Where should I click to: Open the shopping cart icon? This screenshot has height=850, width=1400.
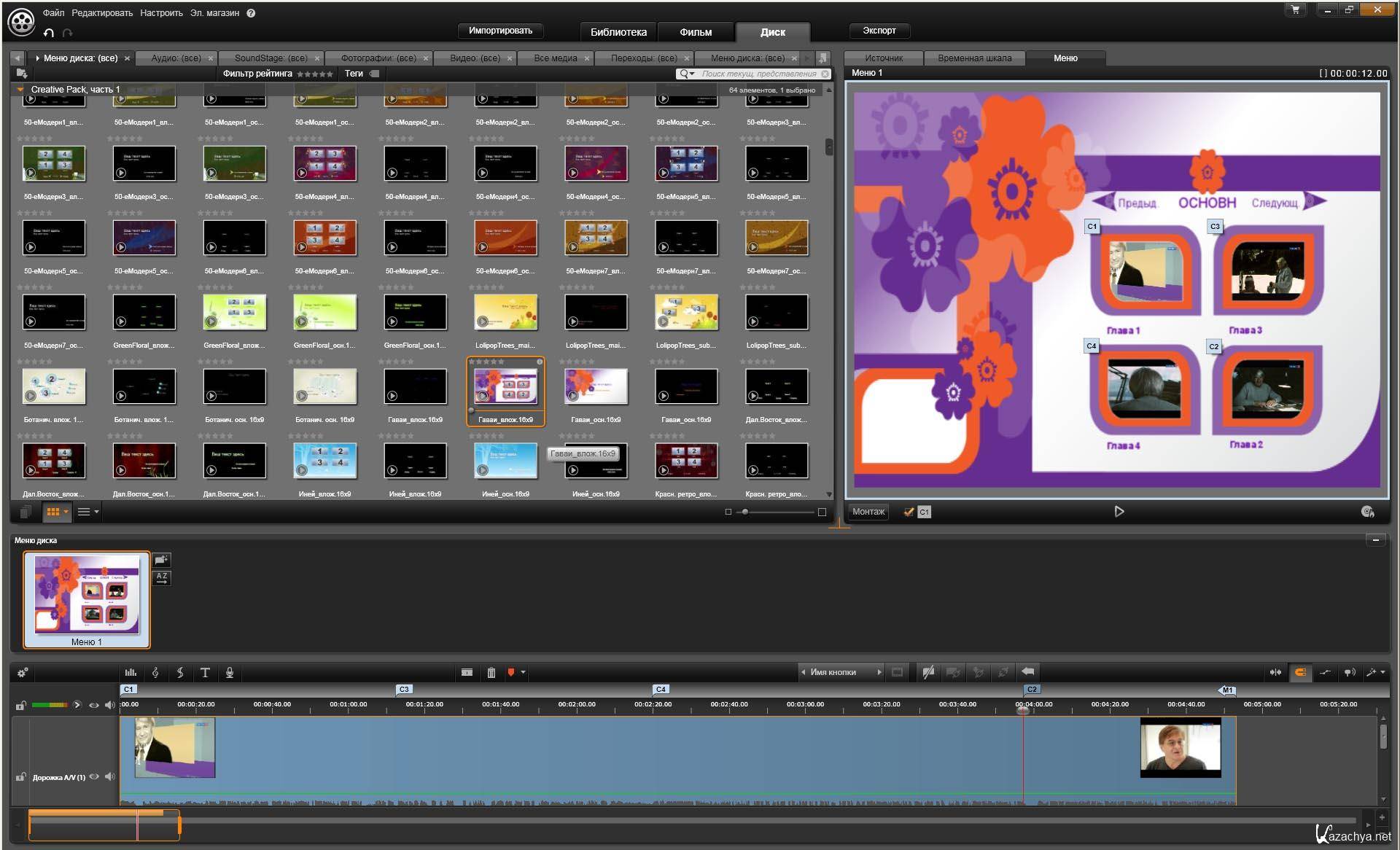(x=1295, y=9)
